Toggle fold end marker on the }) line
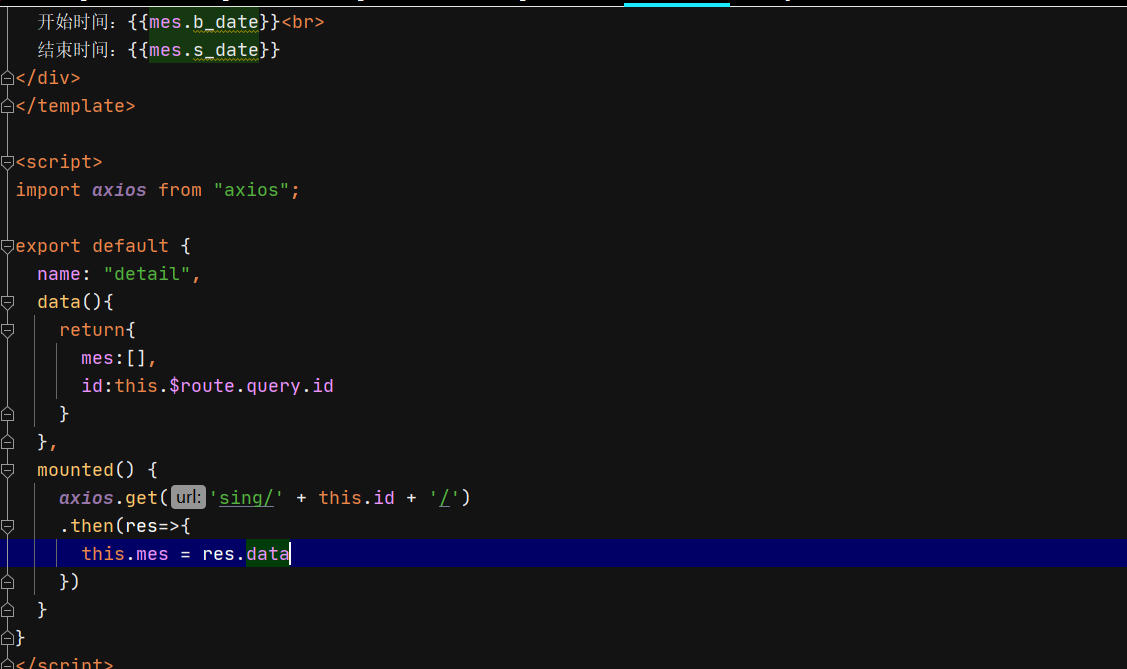 (x=7, y=582)
